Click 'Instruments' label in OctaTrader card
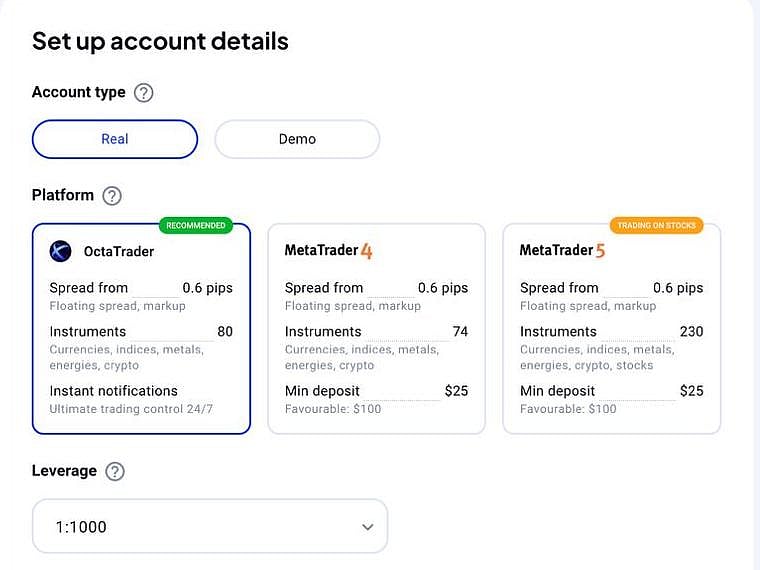This screenshot has height=570, width=760. coord(88,332)
